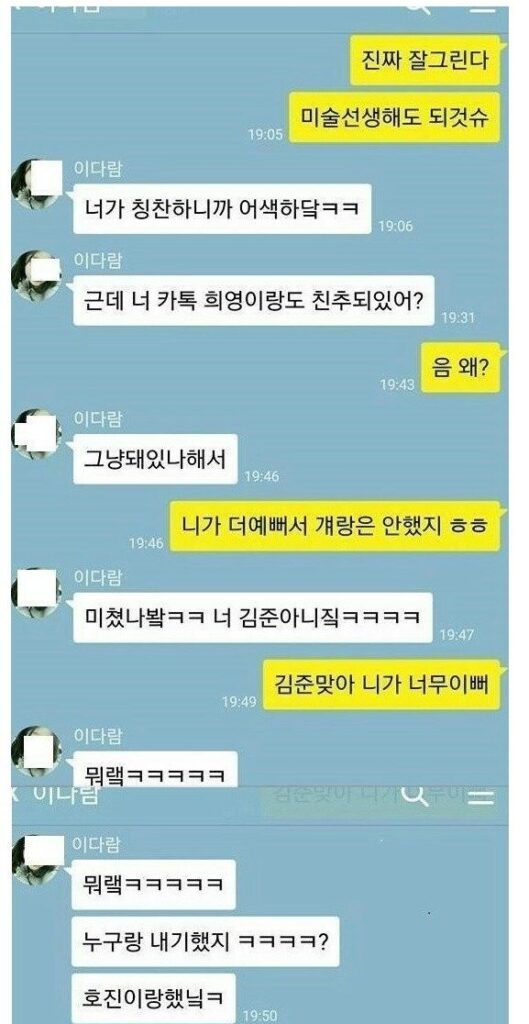Screen dimensions: 529x1024
Task: Tap profile avatar beside 그냥돼있나해서 message
Action: (37, 434)
